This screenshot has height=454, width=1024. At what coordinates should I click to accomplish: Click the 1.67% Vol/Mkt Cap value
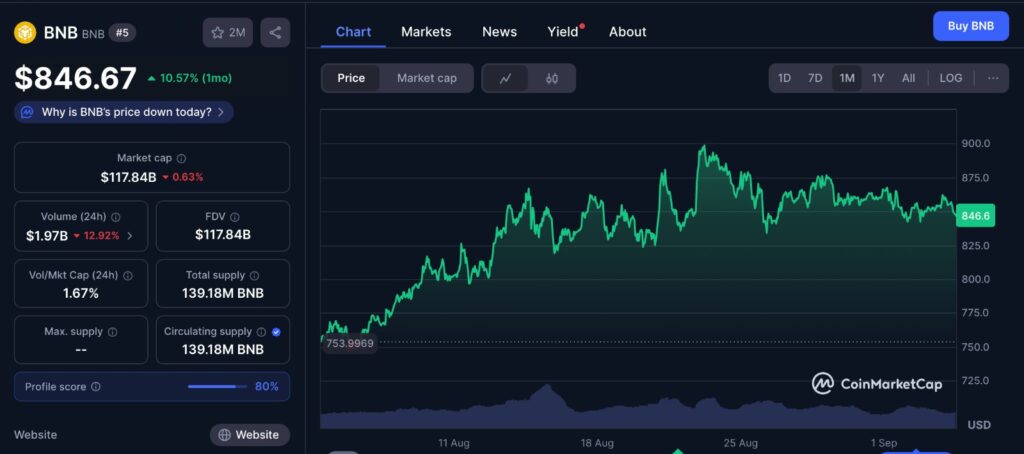point(80,294)
